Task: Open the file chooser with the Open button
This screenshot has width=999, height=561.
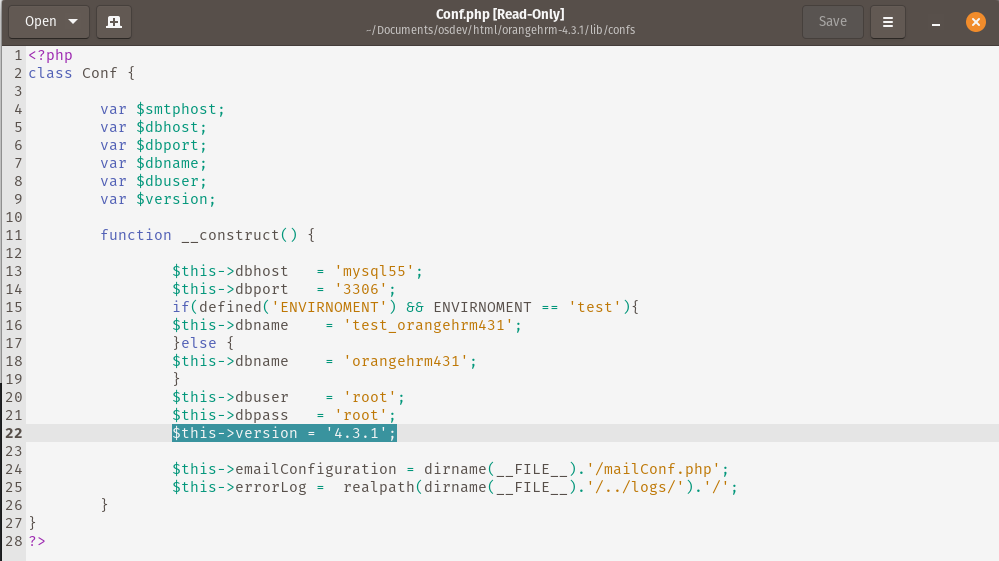Action: [40, 22]
